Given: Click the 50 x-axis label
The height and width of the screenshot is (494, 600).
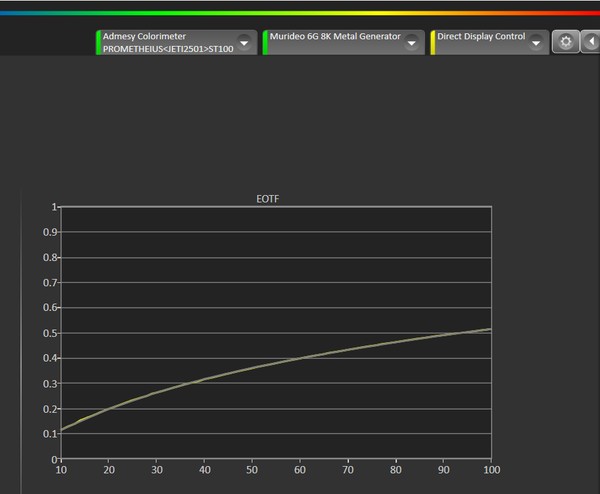Looking at the screenshot, I should [x=252, y=470].
